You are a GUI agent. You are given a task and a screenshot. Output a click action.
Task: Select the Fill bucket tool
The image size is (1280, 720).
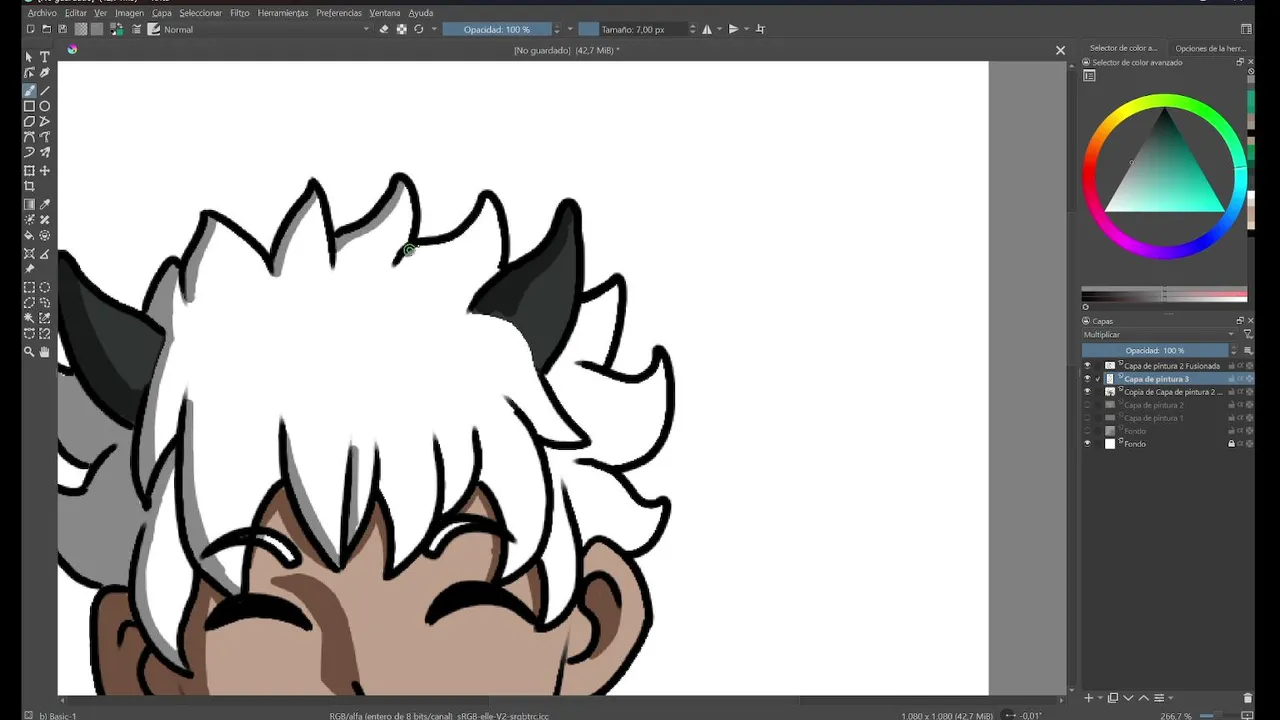click(x=29, y=236)
